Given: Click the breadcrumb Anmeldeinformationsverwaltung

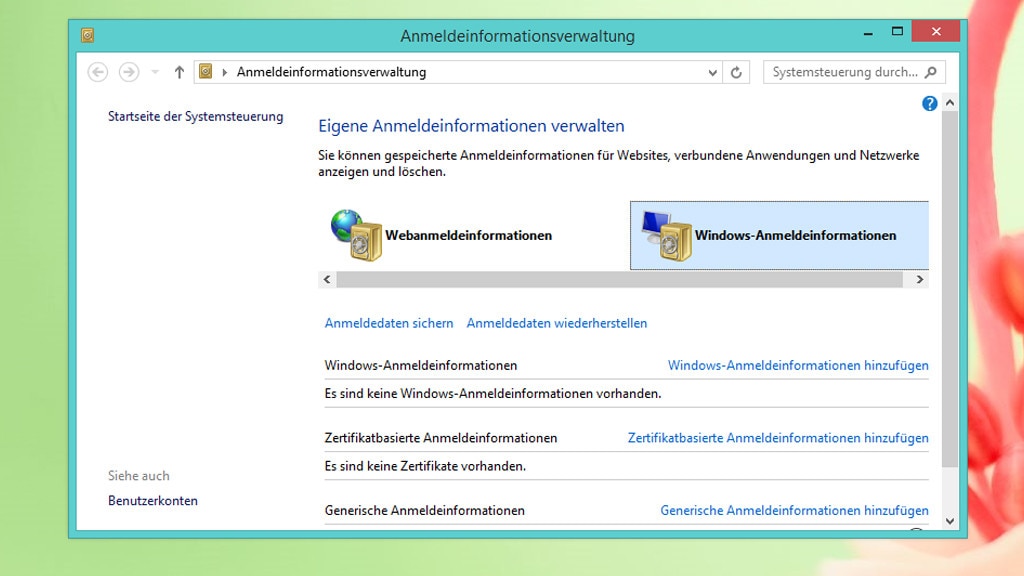Looking at the screenshot, I should pyautogui.click(x=331, y=72).
